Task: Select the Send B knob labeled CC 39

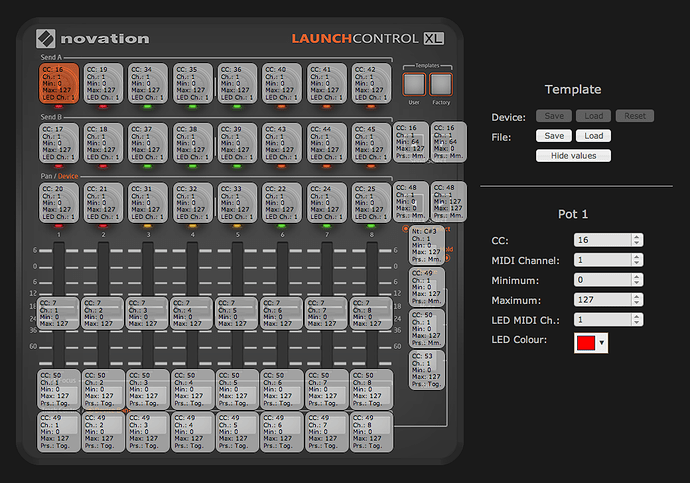Action: 237,143
